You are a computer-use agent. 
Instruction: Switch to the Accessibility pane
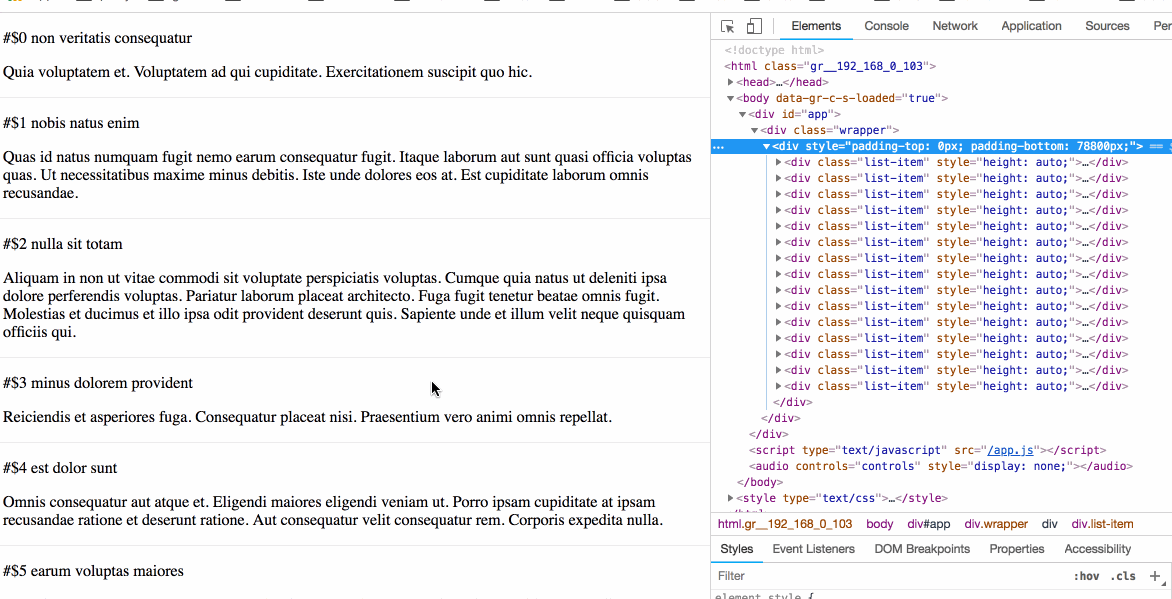point(1097,549)
